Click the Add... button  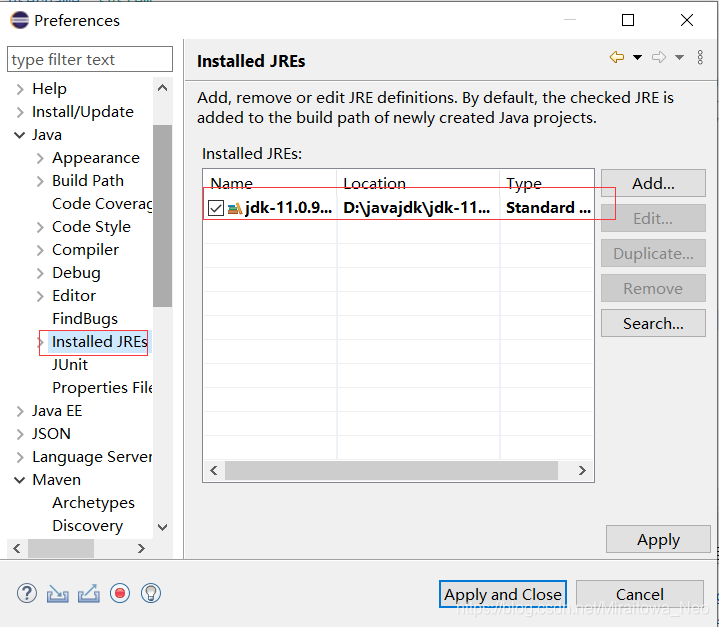click(x=653, y=183)
